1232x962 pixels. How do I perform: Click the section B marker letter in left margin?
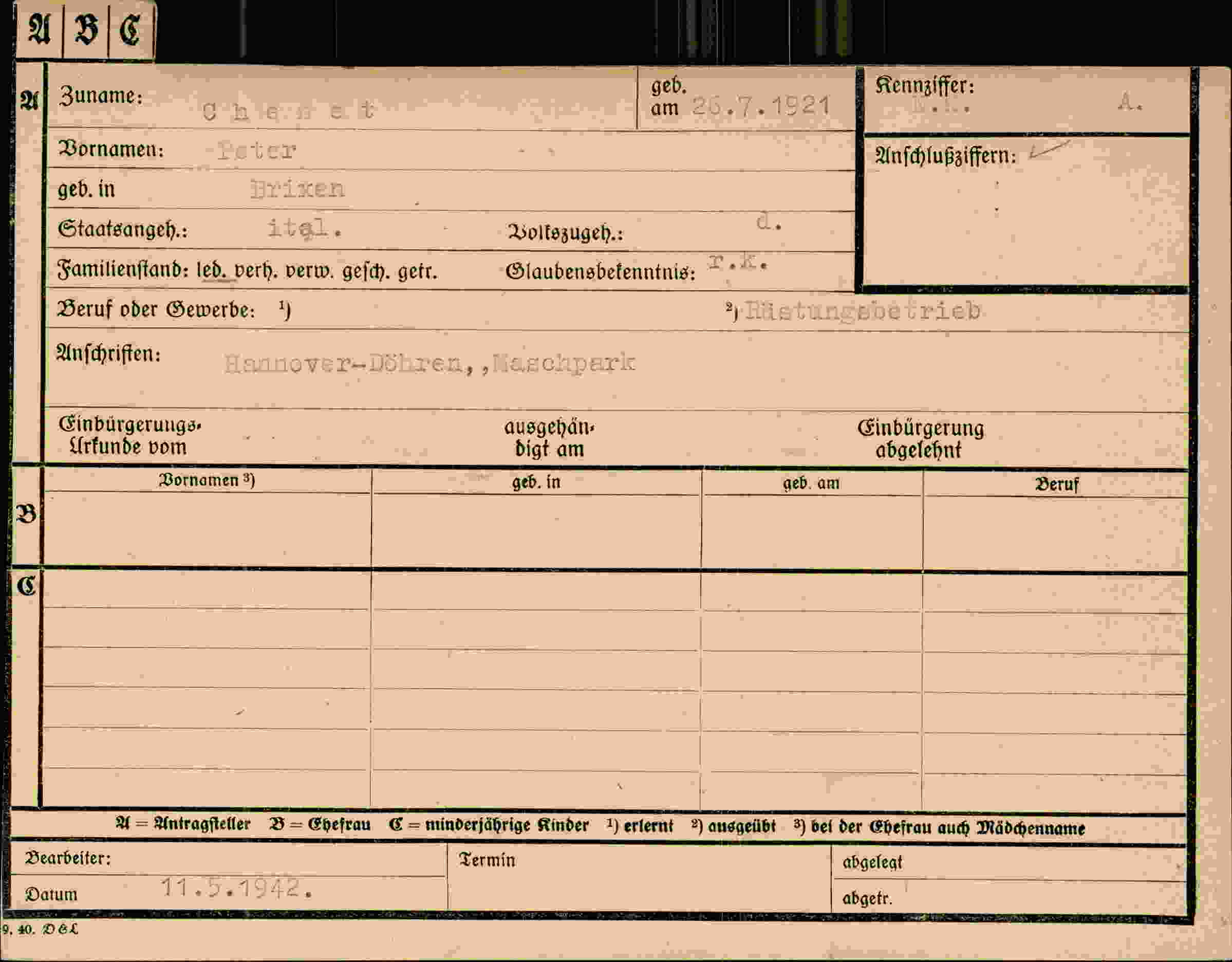click(x=27, y=514)
